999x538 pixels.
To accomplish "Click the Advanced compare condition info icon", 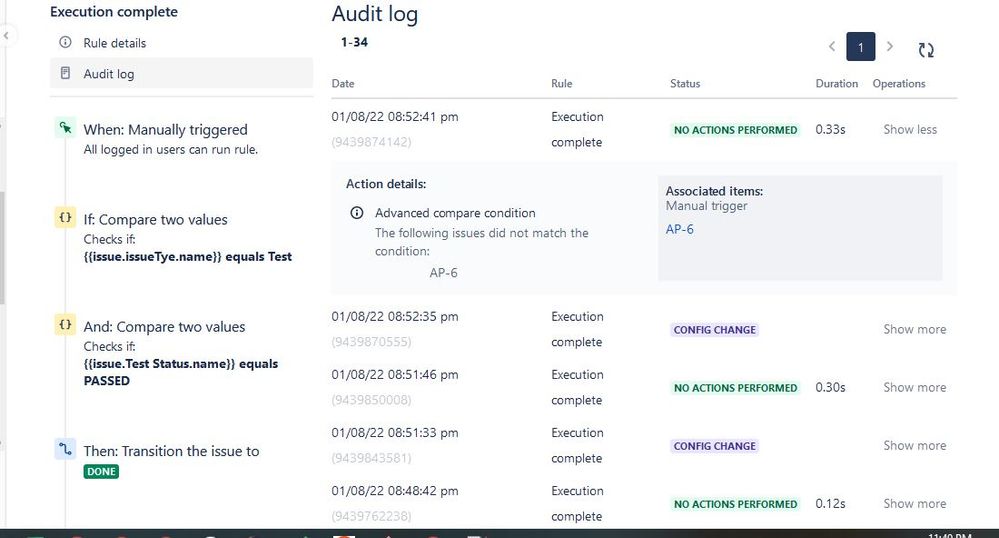I will coord(357,213).
